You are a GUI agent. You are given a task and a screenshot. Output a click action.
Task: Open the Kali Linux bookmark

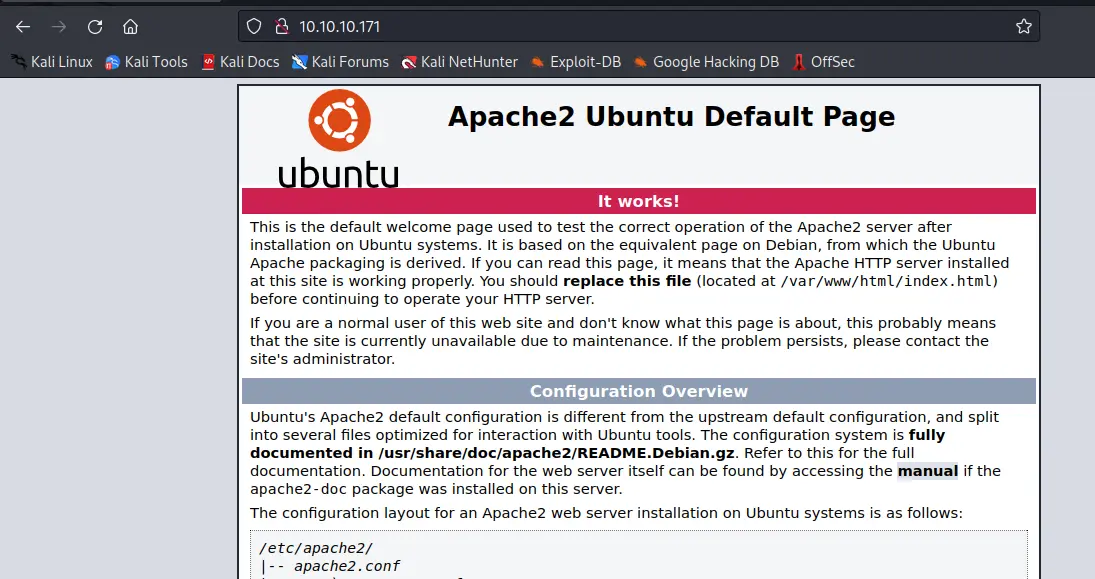(x=52, y=62)
